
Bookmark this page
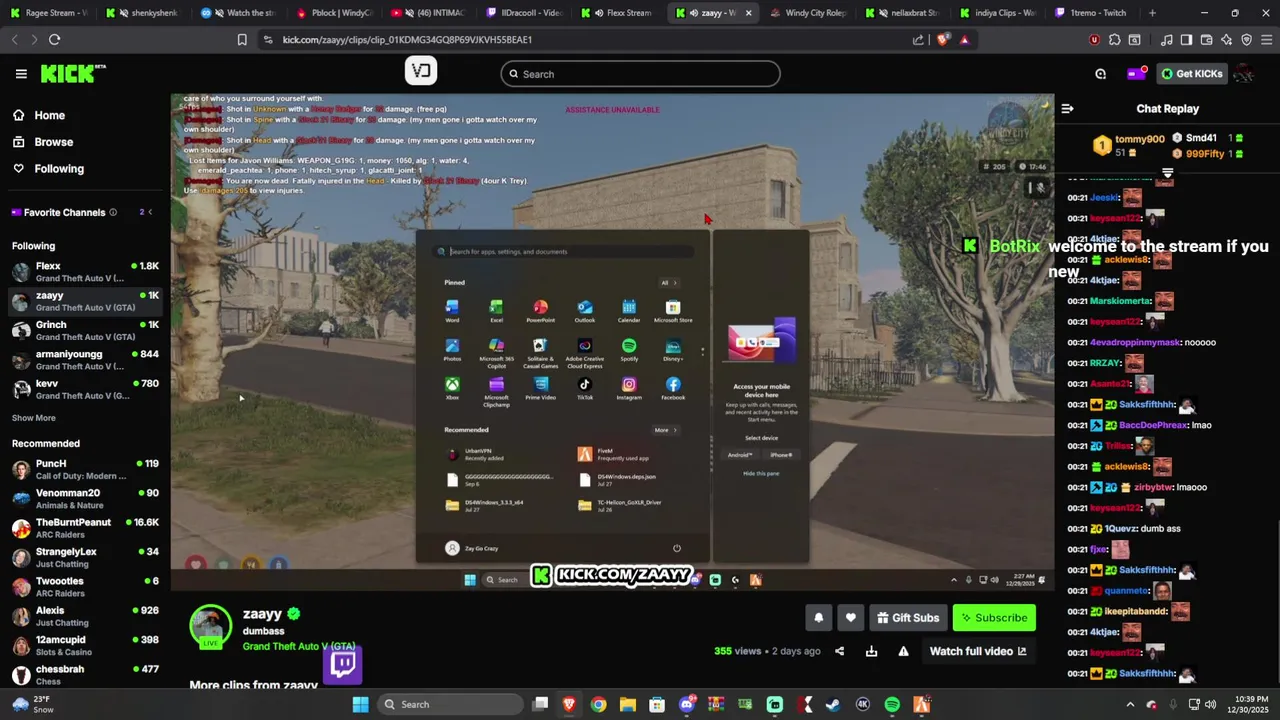(x=242, y=40)
